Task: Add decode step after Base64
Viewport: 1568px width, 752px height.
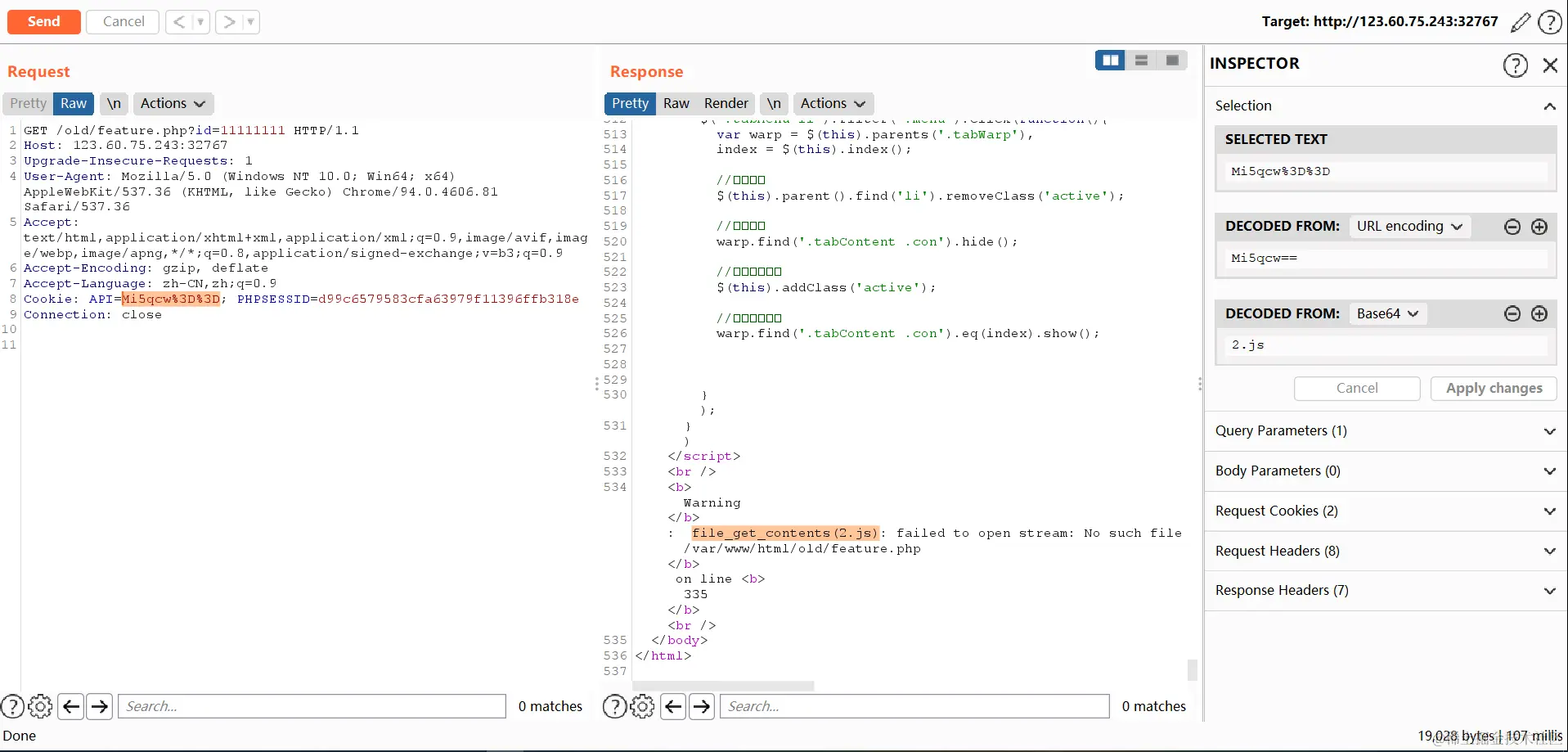Action: pos(1539,313)
